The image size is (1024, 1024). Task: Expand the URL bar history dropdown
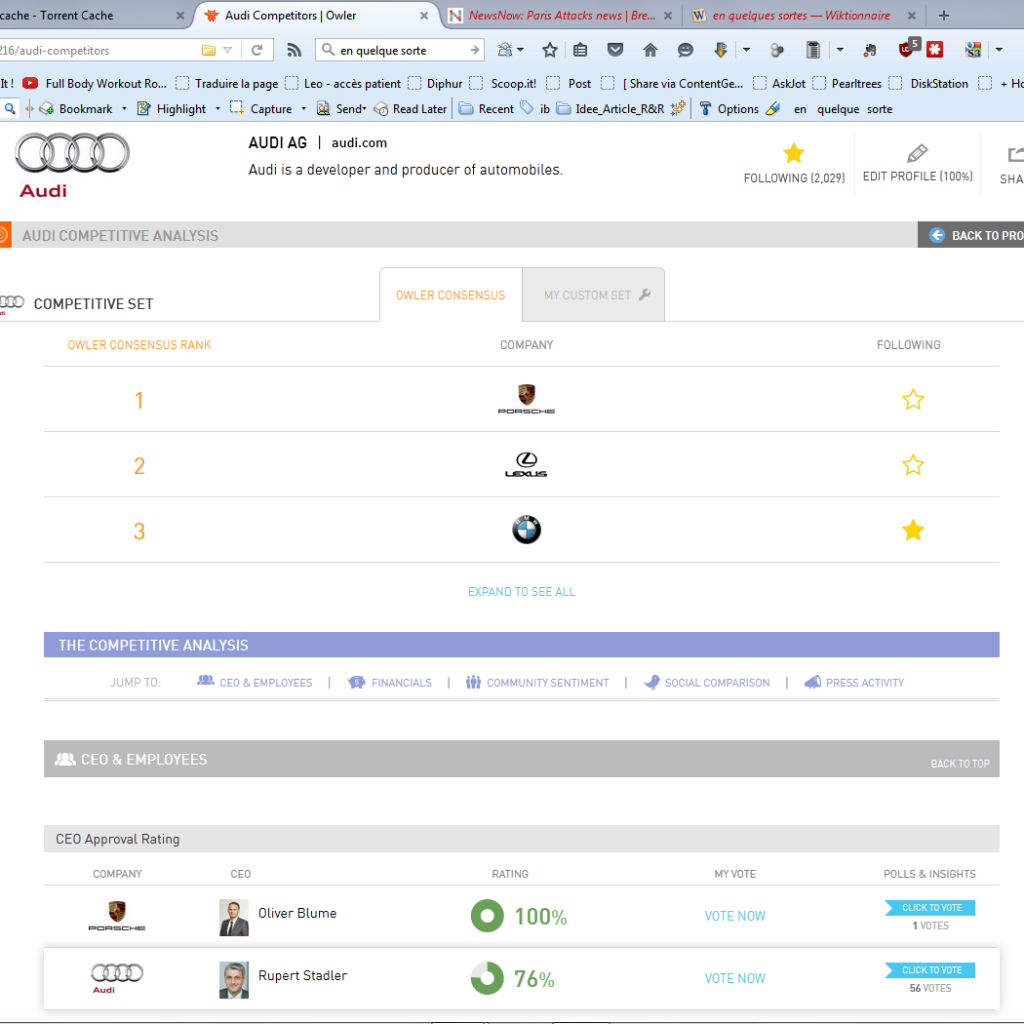[x=227, y=50]
